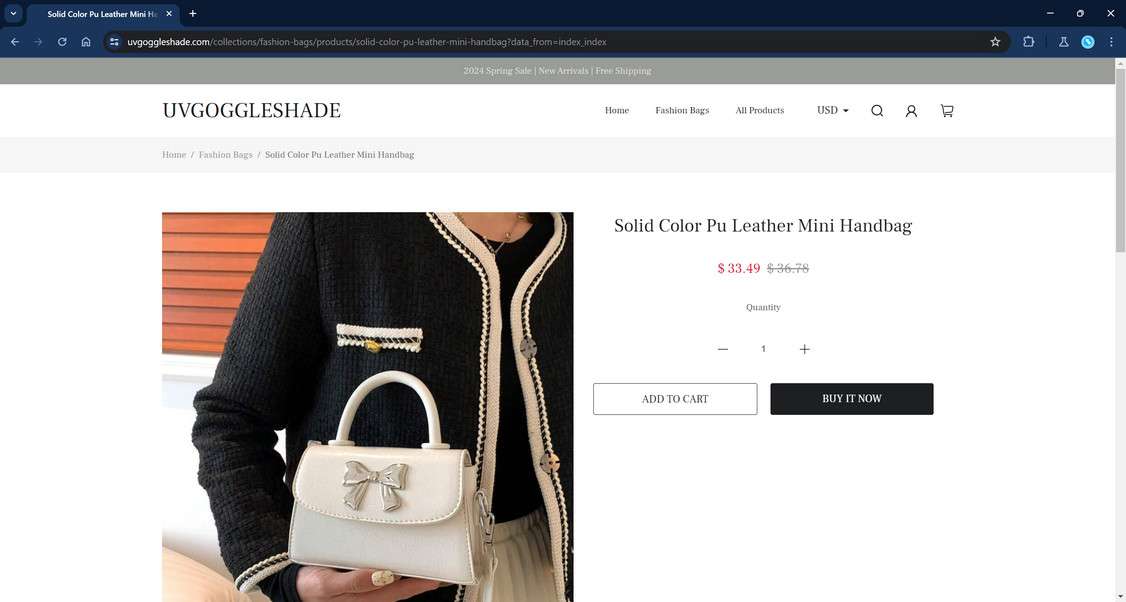This screenshot has height=602, width=1126.
Task: Expand the USD currency dropdown
Action: point(832,111)
